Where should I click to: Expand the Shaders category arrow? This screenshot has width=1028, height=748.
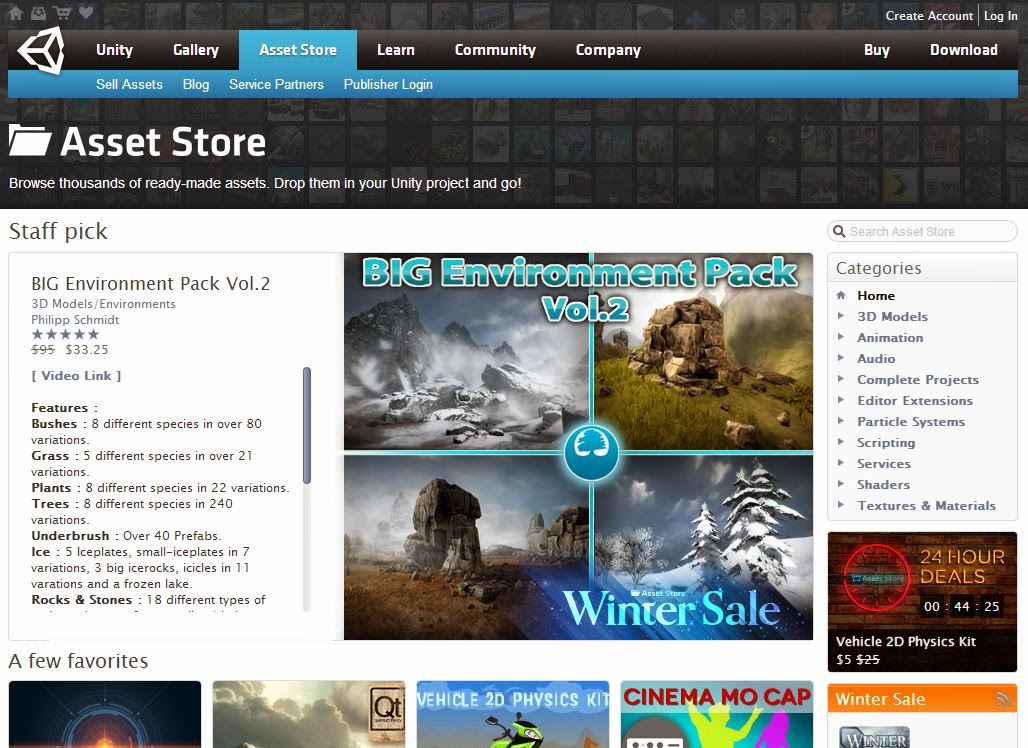(840, 484)
